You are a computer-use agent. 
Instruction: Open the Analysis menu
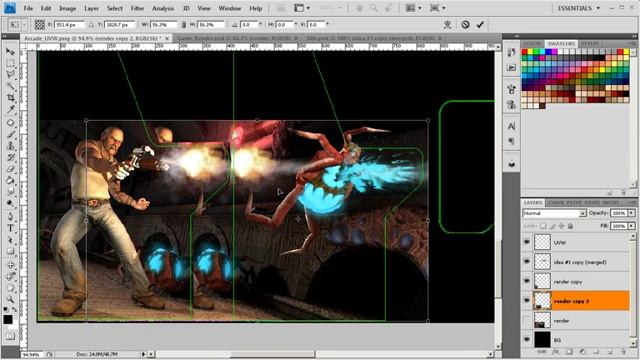[x=163, y=8]
